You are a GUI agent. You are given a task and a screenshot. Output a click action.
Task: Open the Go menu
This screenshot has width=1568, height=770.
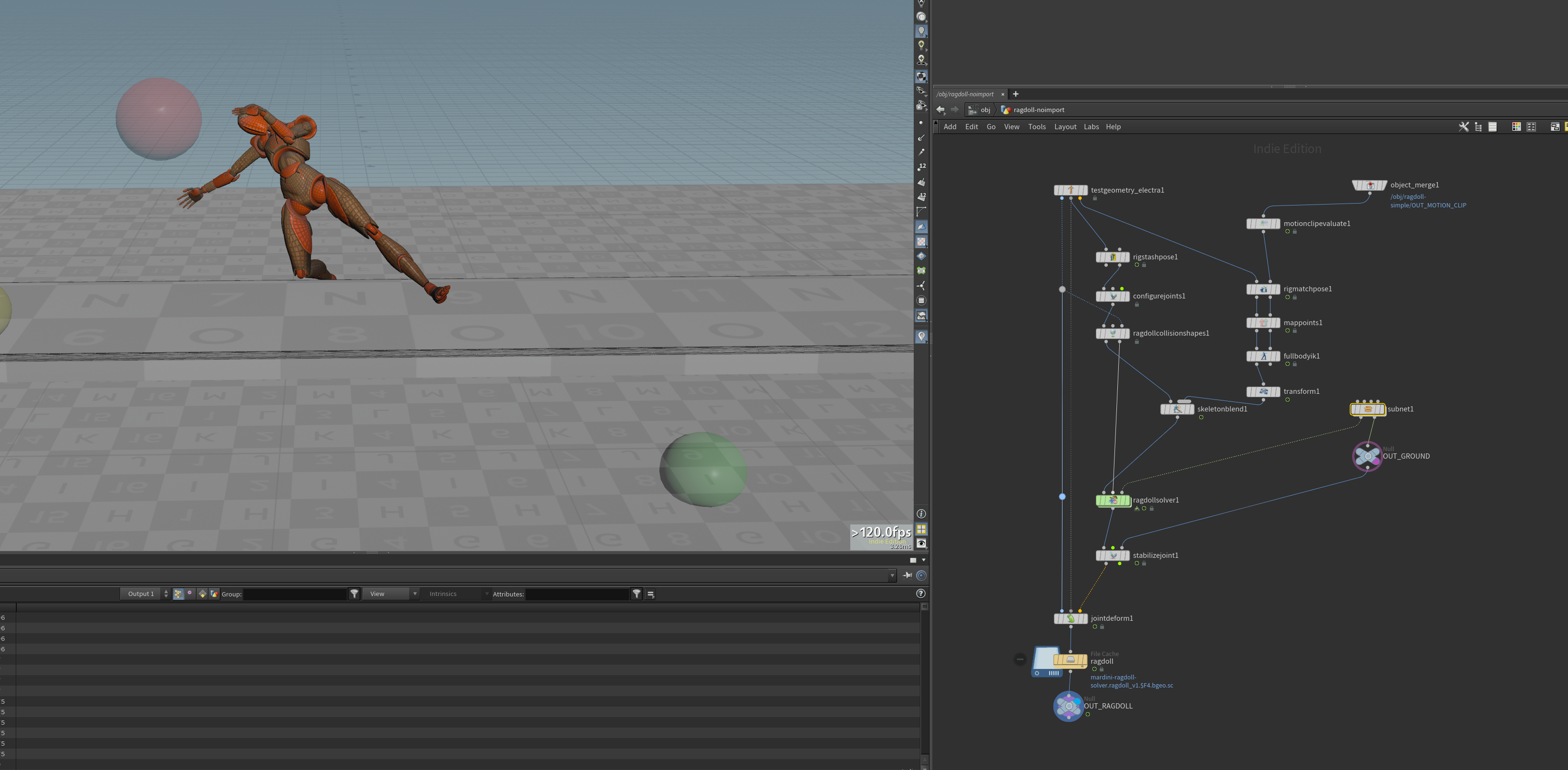(991, 127)
